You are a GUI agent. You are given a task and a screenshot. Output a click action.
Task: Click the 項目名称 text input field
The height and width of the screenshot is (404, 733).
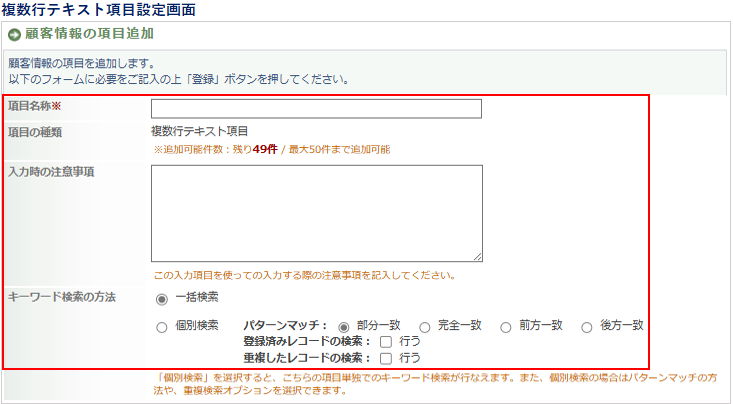(x=316, y=108)
